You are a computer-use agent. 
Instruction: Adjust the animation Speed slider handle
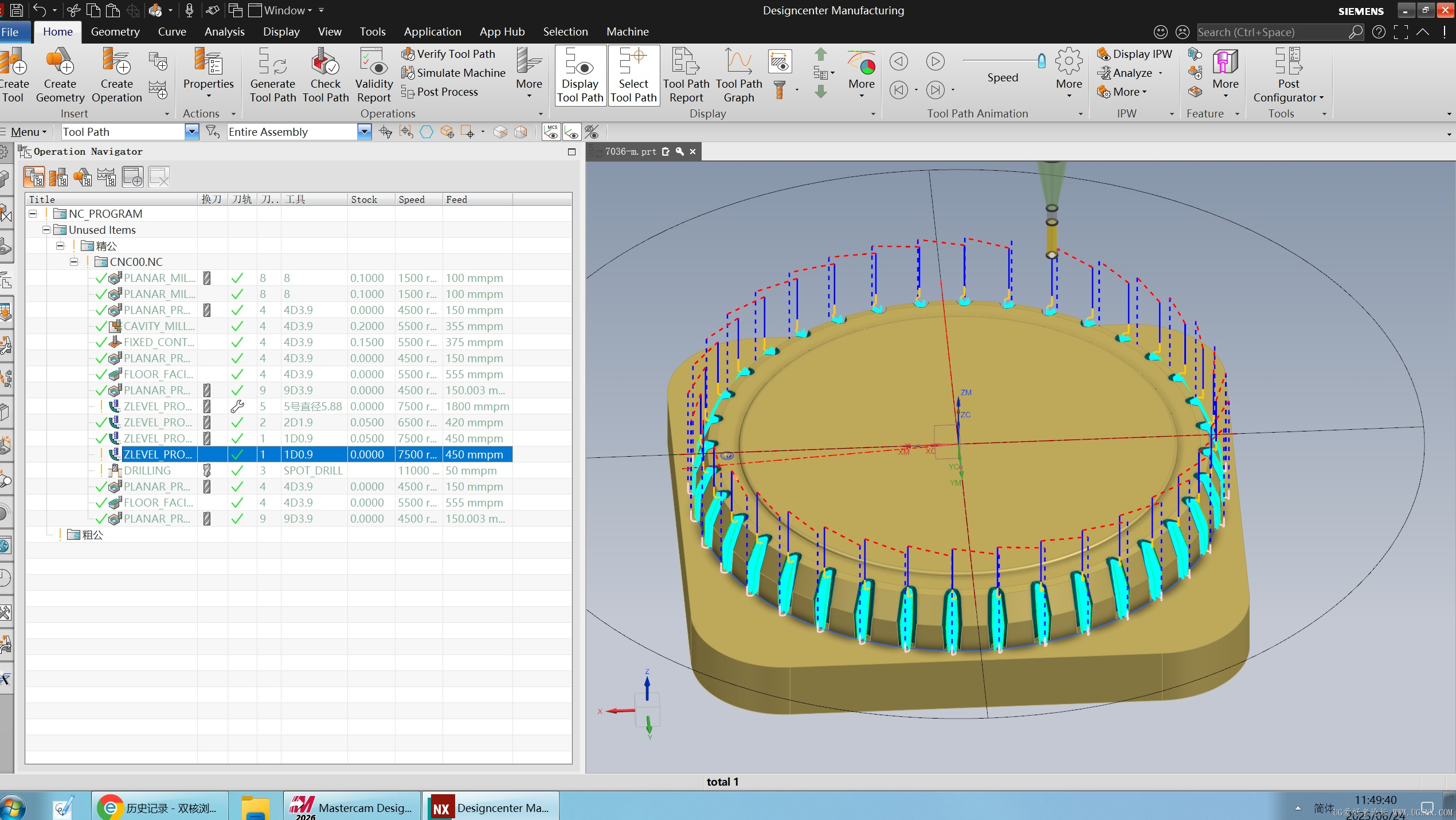1042,61
